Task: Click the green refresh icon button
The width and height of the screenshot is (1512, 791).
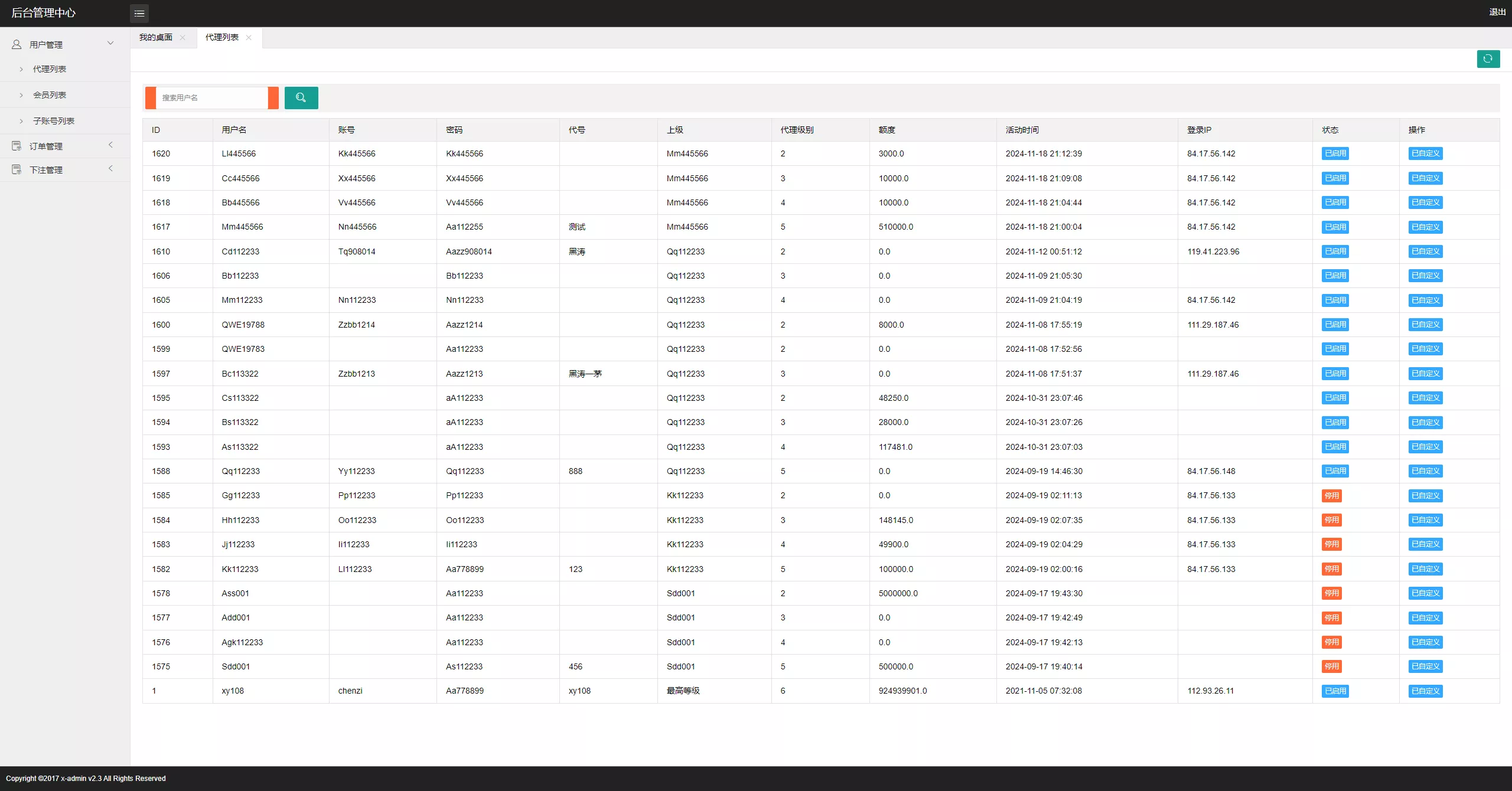Action: point(1488,59)
